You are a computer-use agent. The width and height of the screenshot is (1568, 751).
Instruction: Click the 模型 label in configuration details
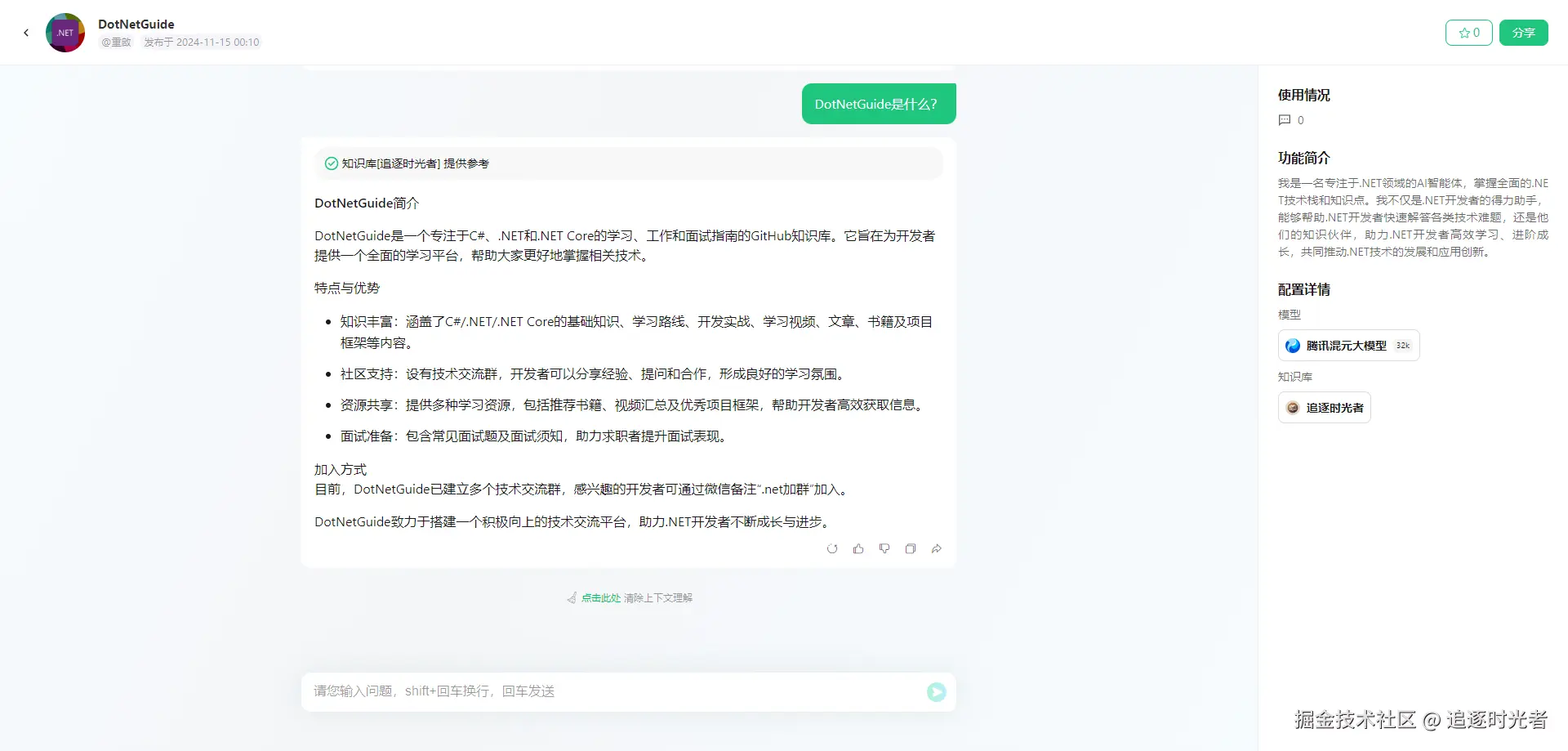(1290, 315)
